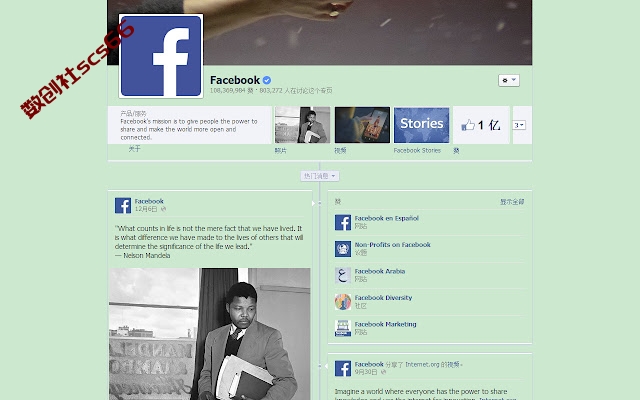
Task: Click Facebook avatar on Mandela post
Action: (123, 205)
